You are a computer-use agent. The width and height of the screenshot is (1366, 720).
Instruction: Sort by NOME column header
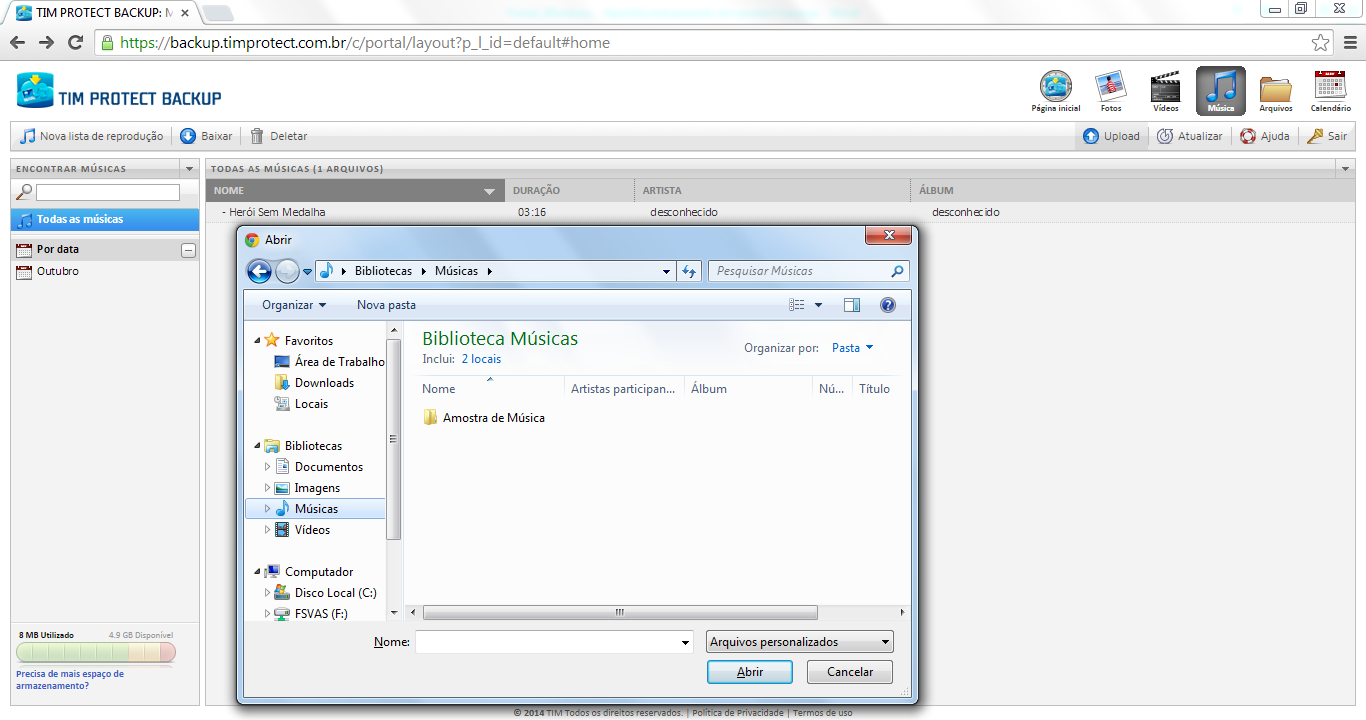tap(355, 190)
